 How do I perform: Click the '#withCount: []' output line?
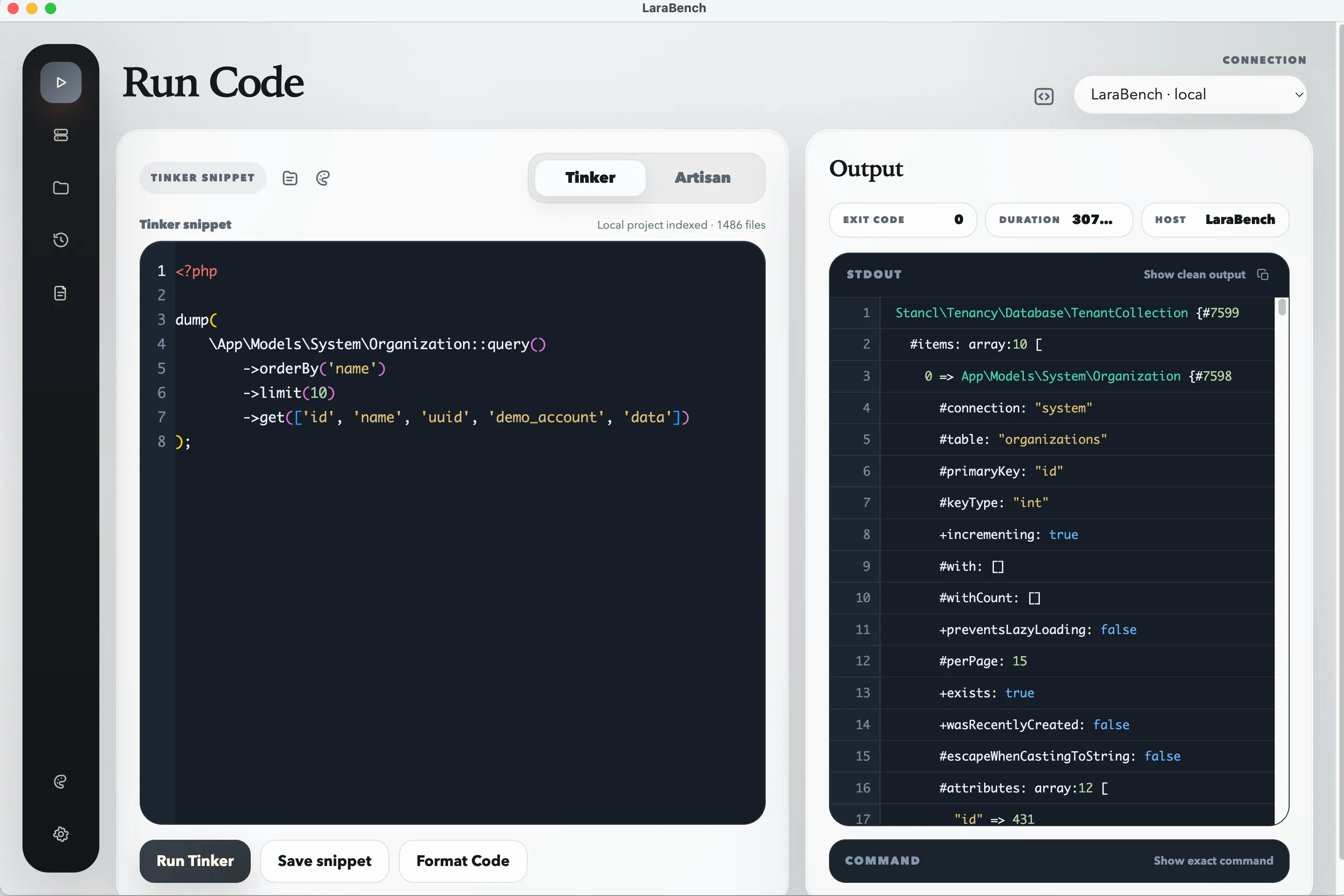coord(990,597)
